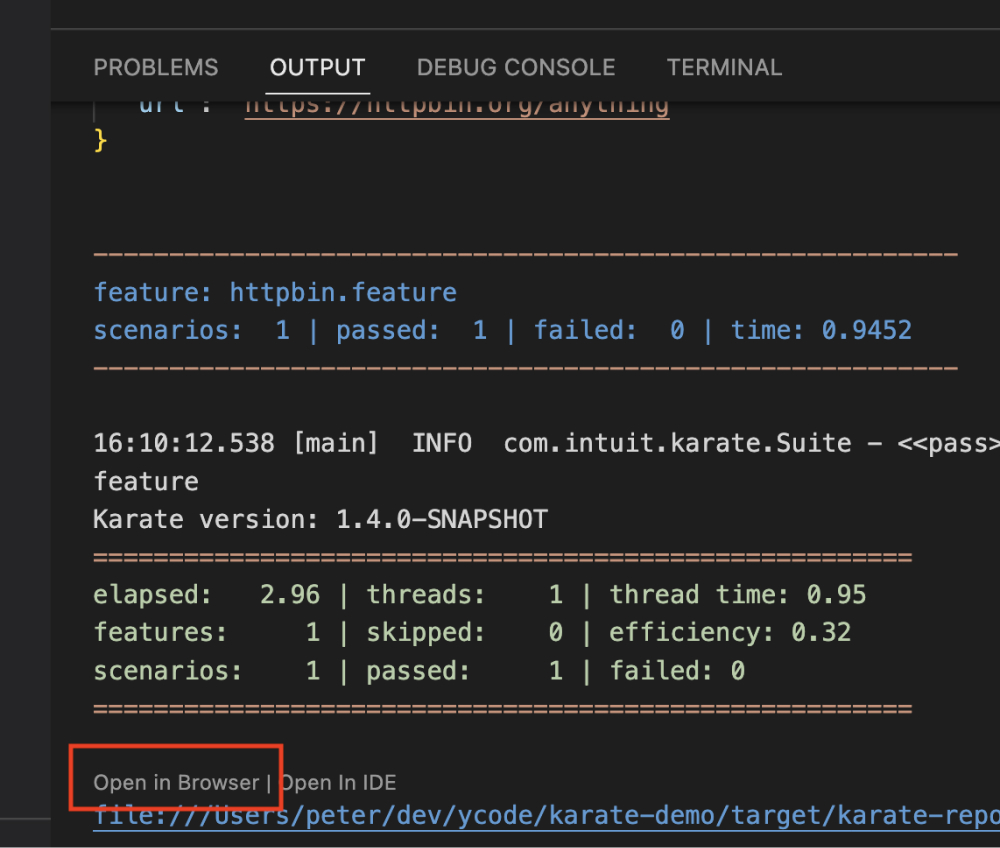The image size is (1000, 848).
Task: Click the Open in Browser link
Action: coord(176,782)
